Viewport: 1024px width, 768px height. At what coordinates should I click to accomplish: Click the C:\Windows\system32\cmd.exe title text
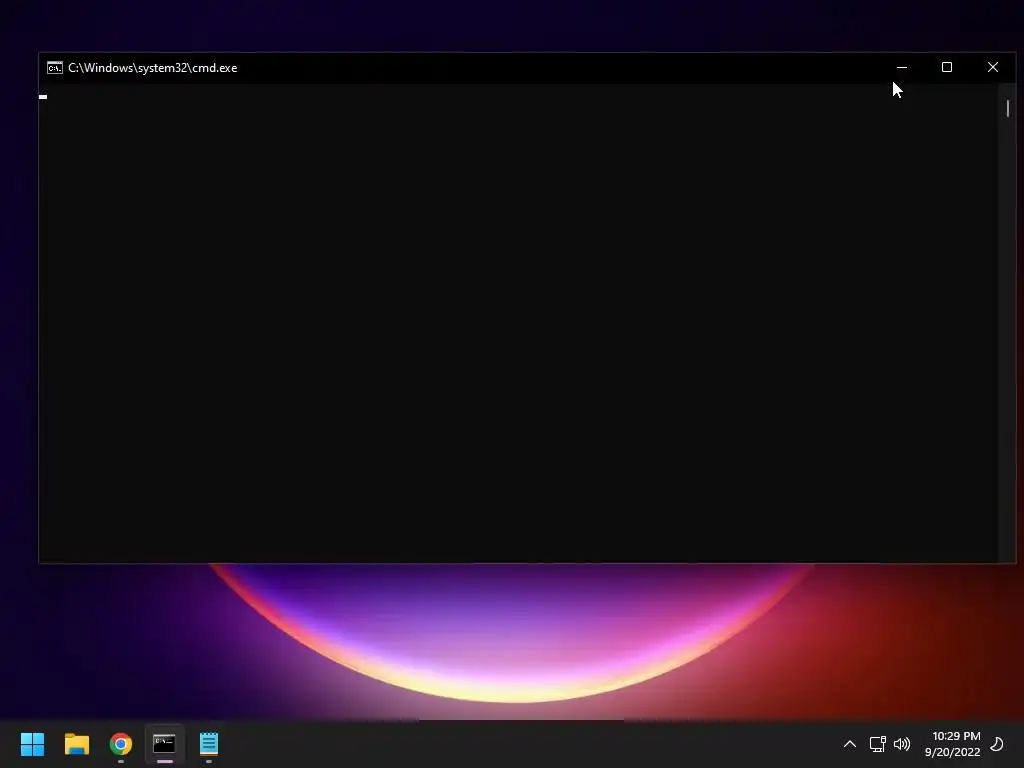coord(153,68)
